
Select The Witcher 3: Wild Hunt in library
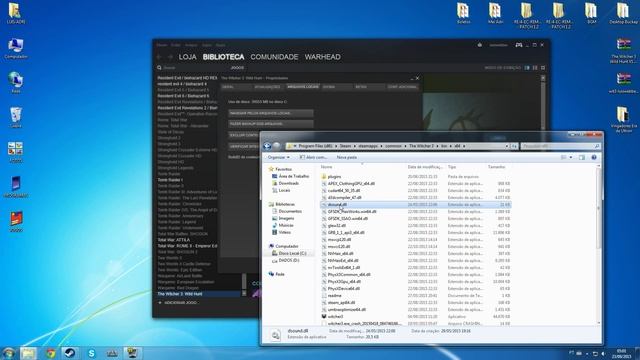[198, 294]
